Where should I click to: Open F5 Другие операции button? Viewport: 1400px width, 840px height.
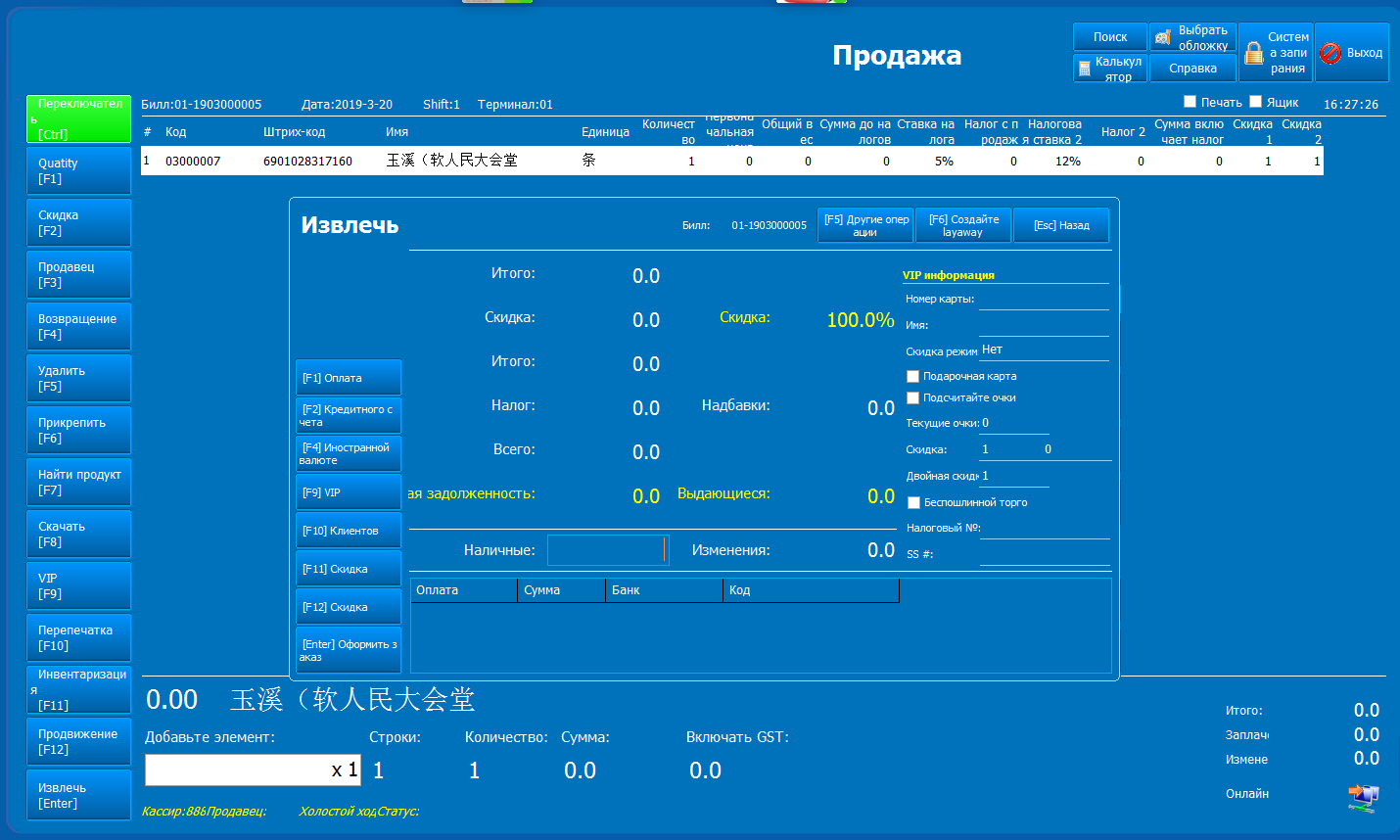pyautogui.click(x=865, y=225)
